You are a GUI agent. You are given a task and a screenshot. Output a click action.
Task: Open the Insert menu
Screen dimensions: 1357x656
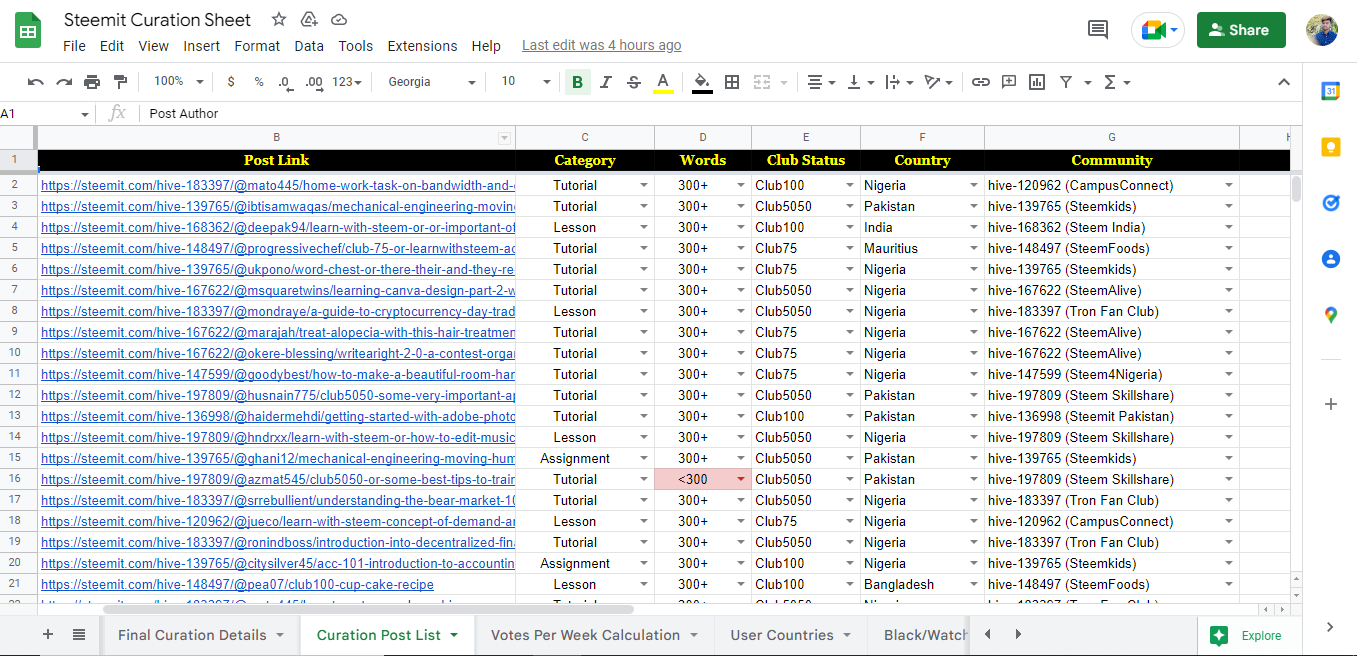click(202, 46)
